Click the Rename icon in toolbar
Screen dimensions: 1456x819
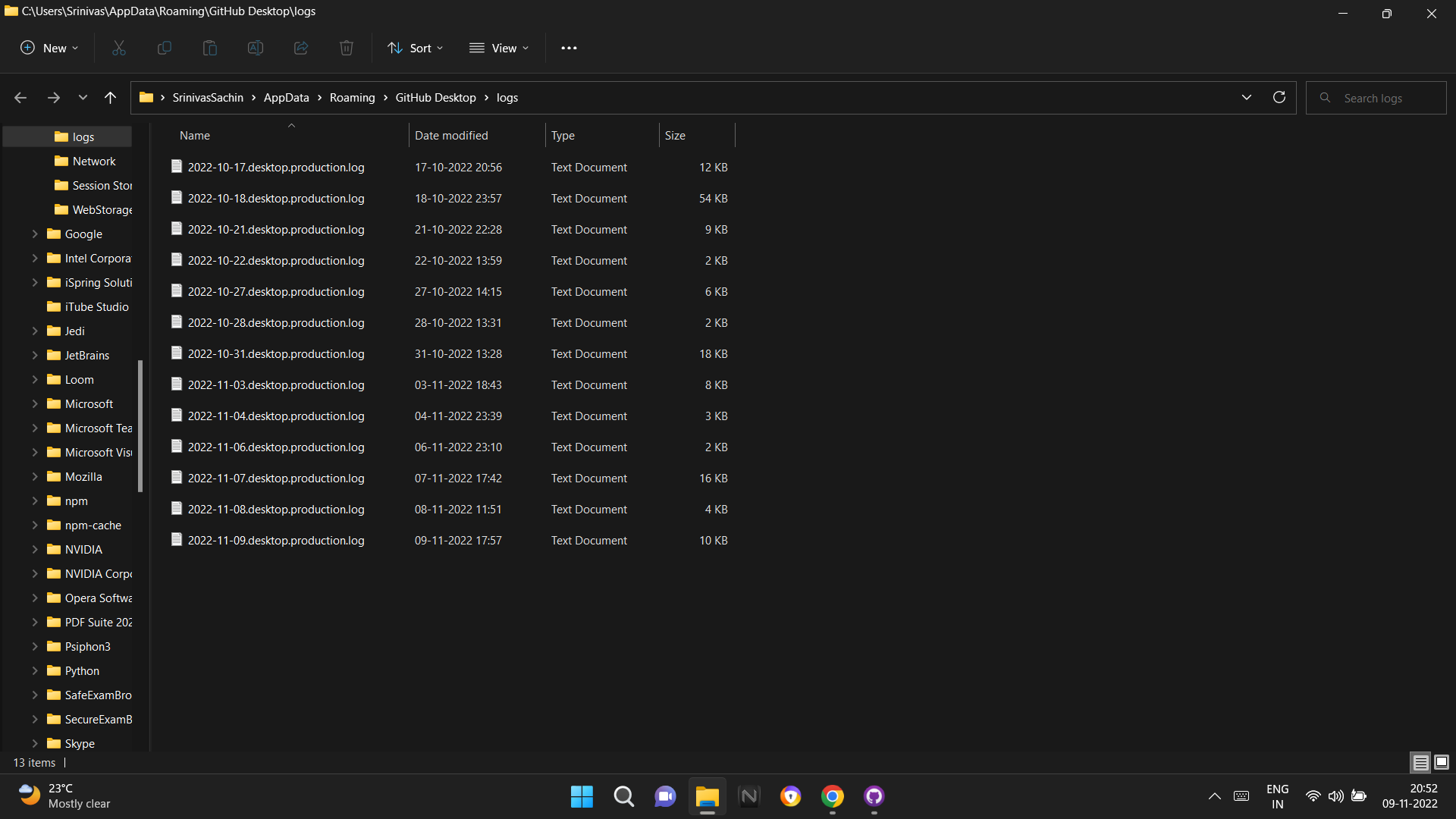256,48
